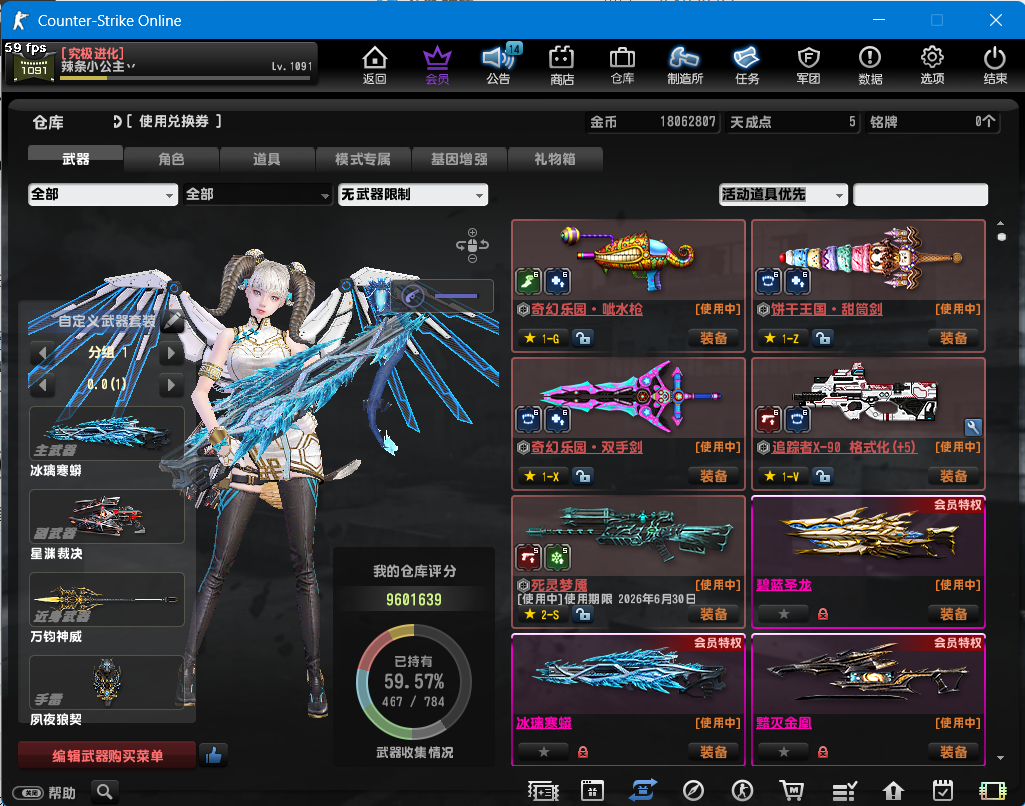Click the search input field beside sort dropdown
The width and height of the screenshot is (1025, 806).
920,195
